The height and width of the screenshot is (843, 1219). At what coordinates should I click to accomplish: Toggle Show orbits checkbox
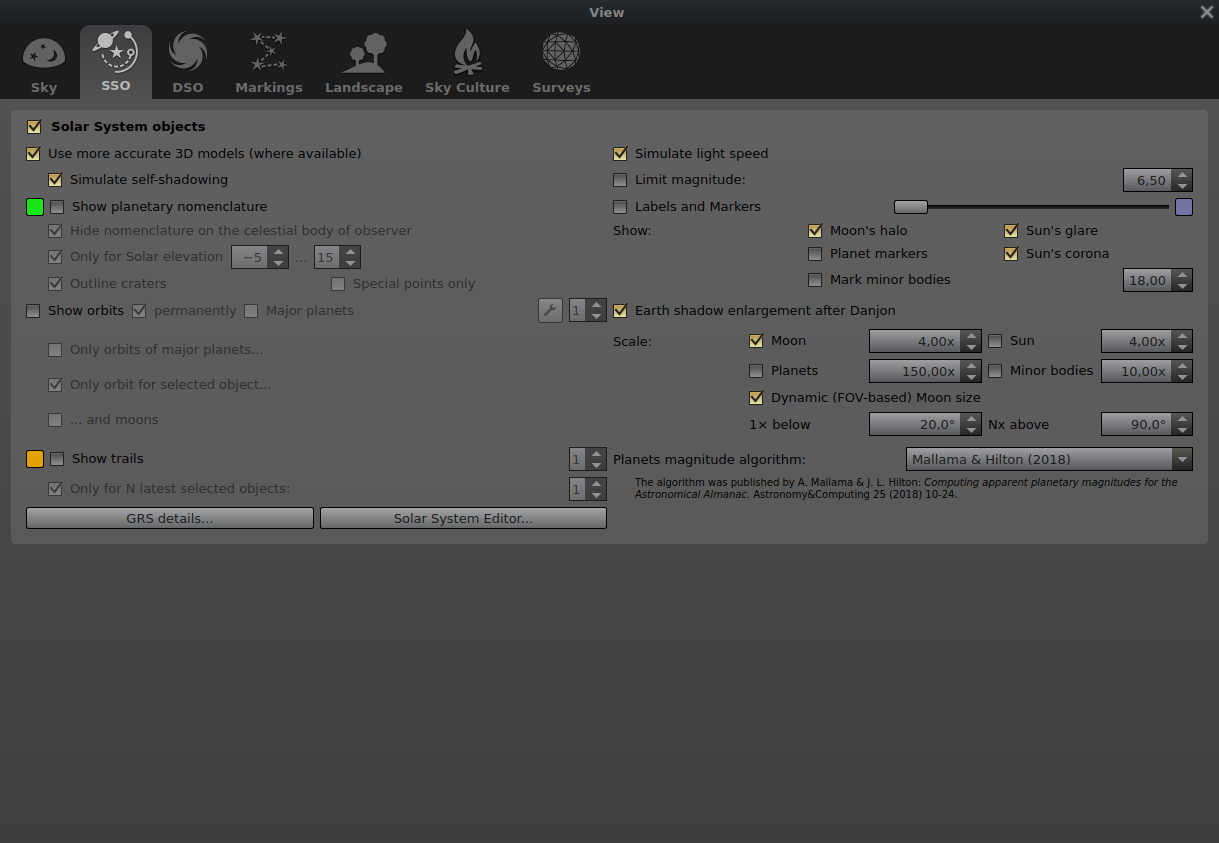pos(33,311)
